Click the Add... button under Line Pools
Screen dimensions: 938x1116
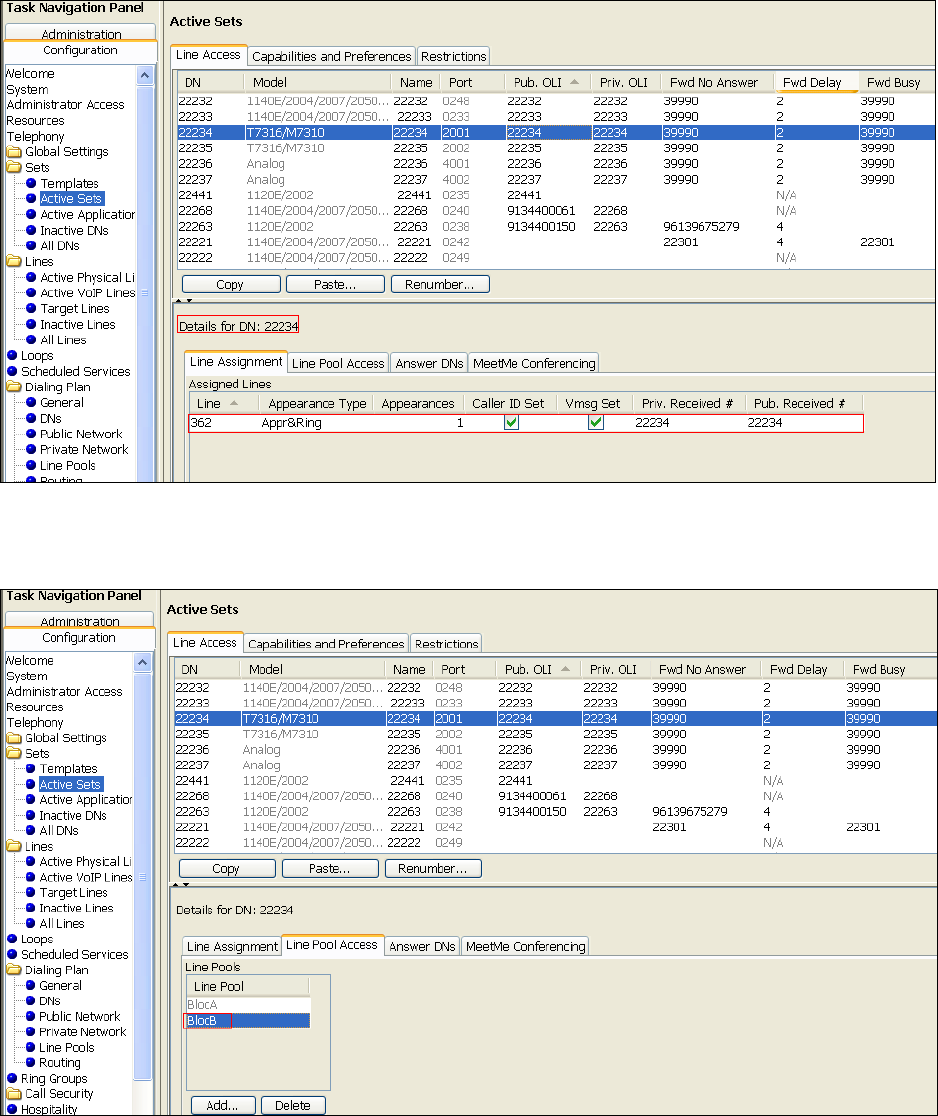pos(222,1105)
